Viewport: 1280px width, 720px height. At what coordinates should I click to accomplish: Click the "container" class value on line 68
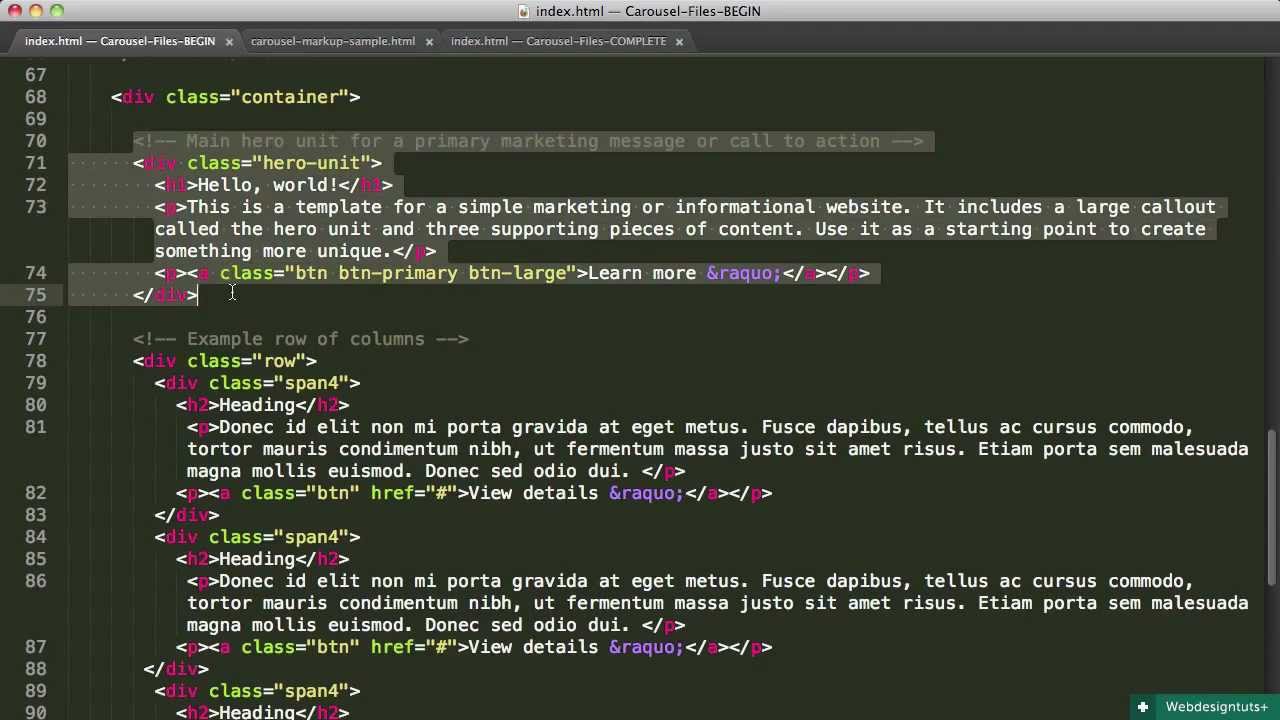point(290,97)
